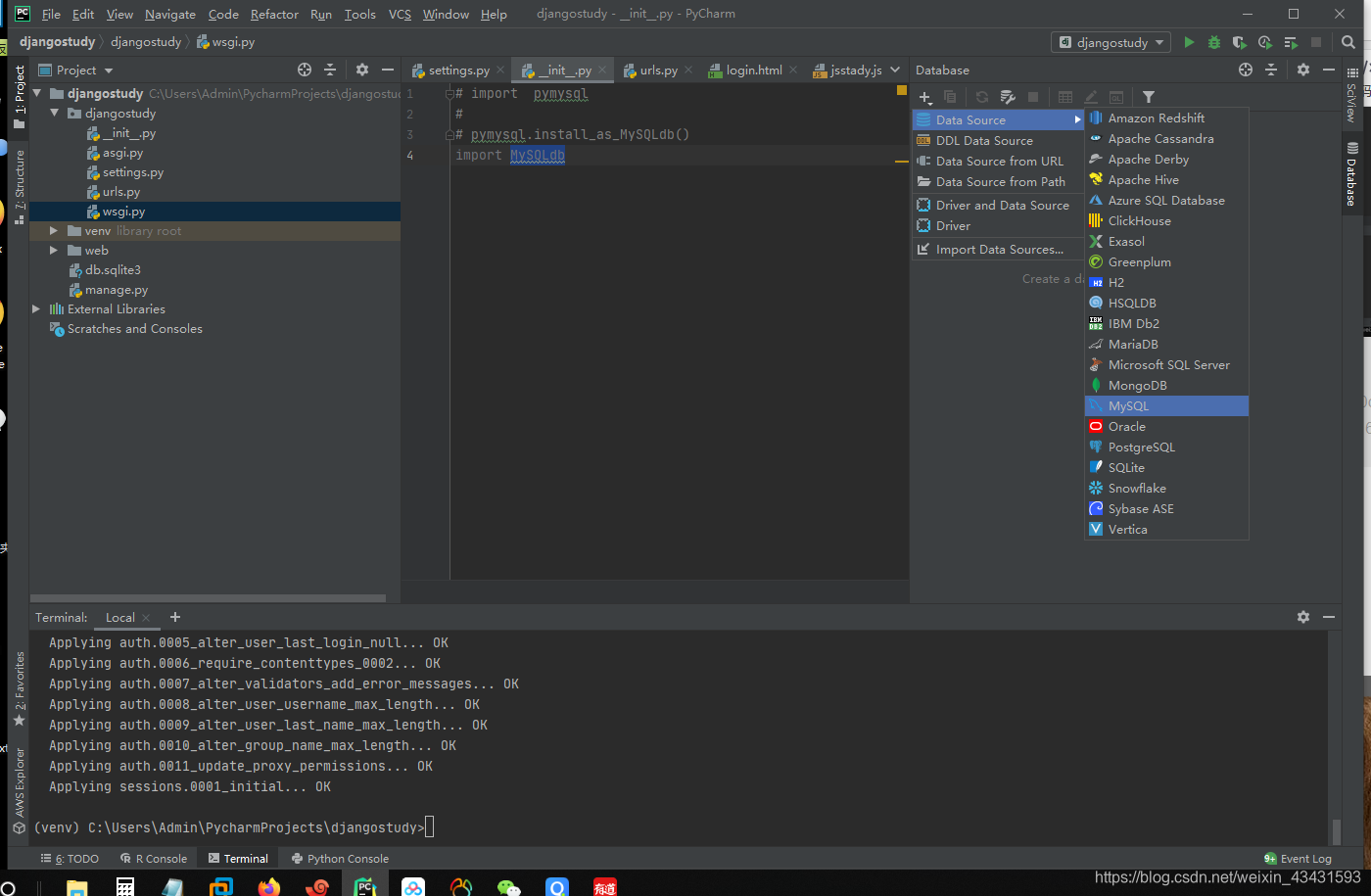Open the Event Log

point(1298,859)
